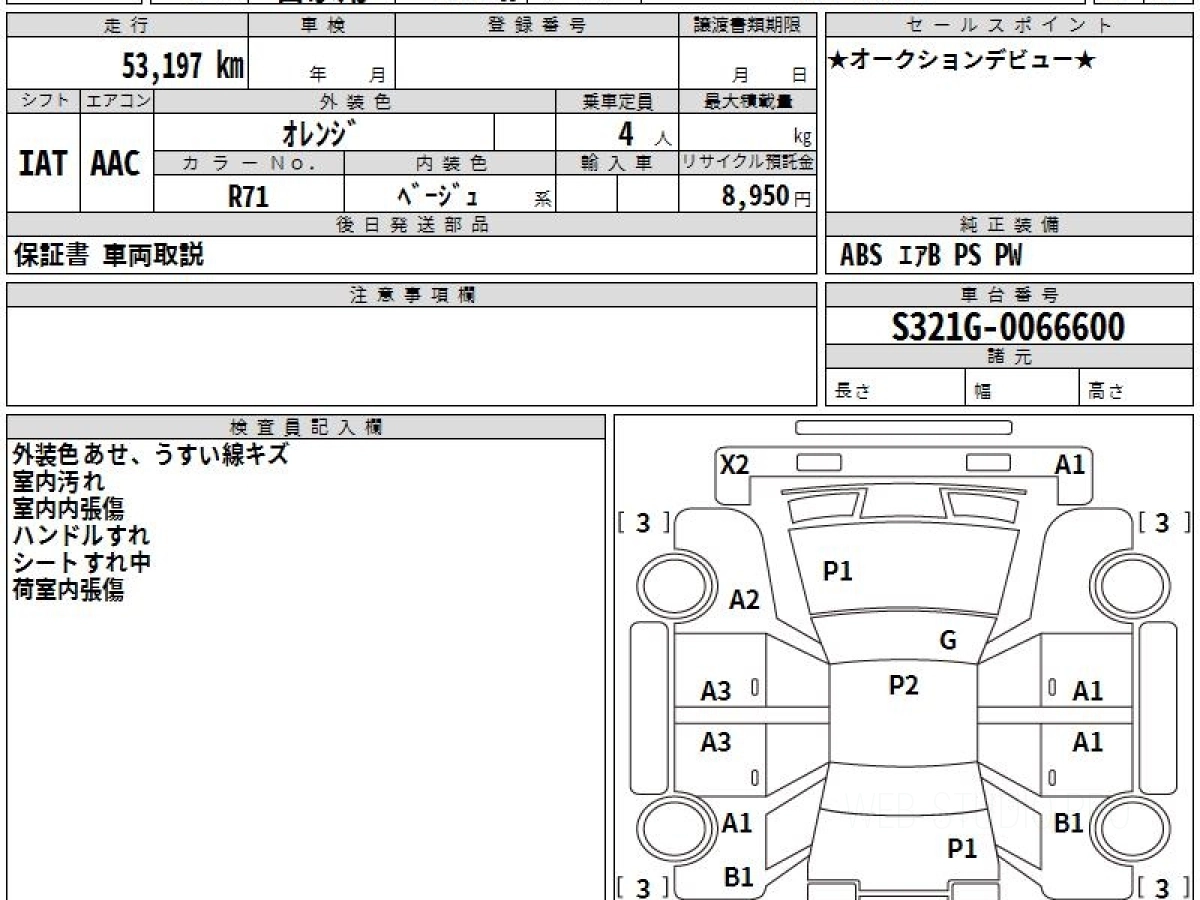Click the 注意事項欄 notes header

(411, 295)
